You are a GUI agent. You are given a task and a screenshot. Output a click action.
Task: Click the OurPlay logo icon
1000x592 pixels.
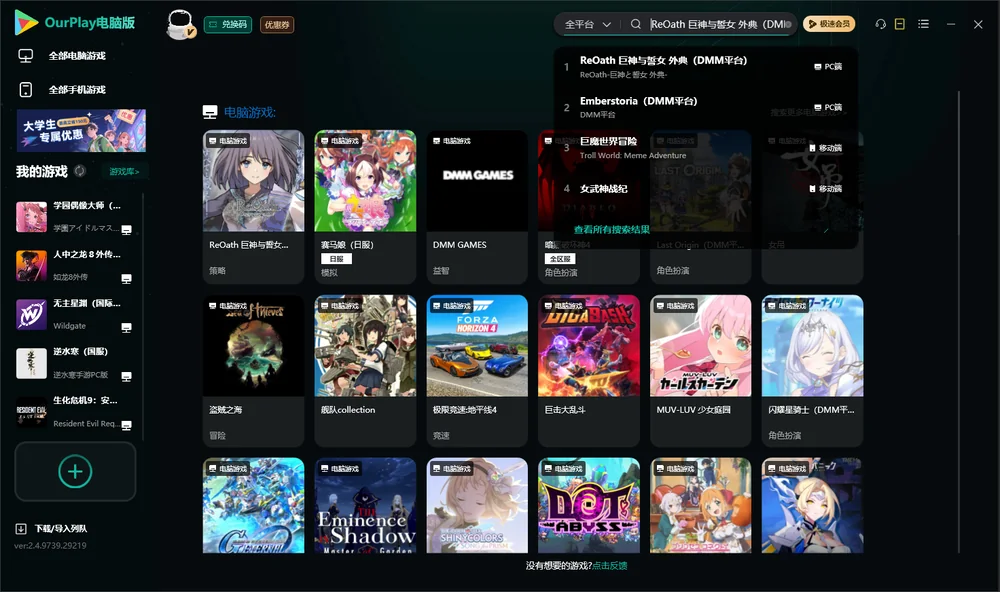tap(26, 22)
